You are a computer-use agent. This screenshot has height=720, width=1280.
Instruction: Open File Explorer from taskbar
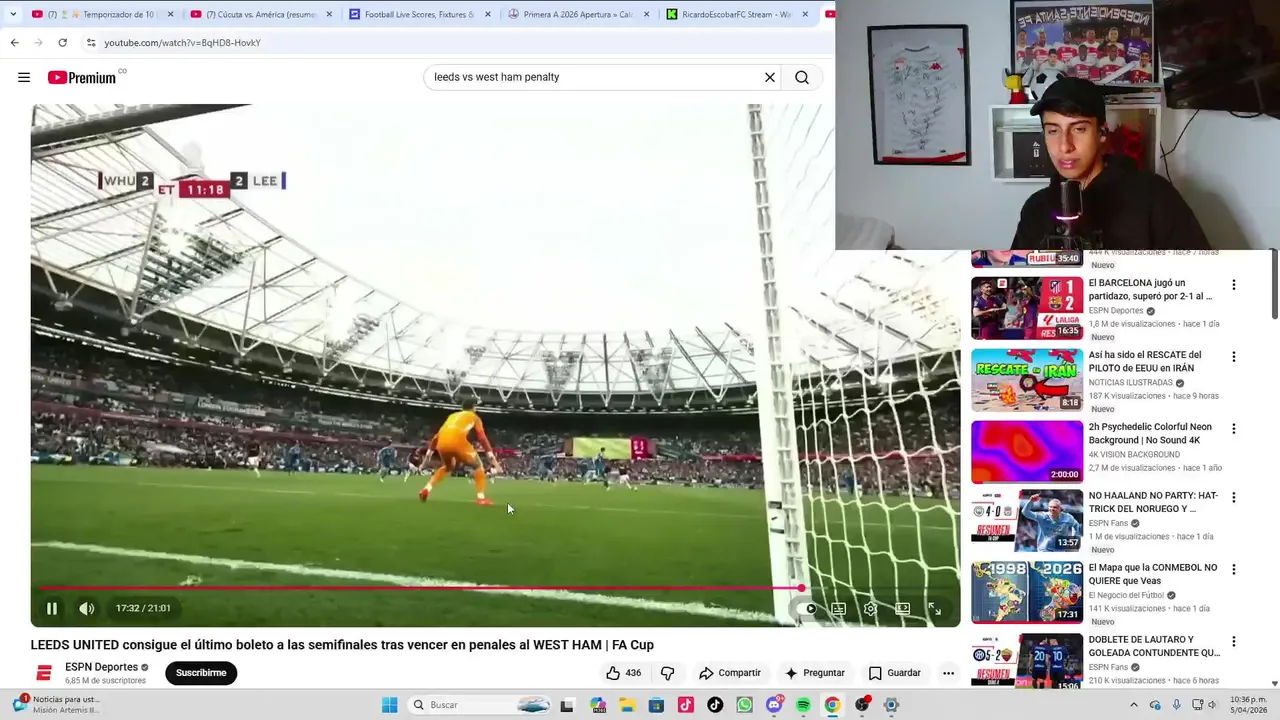[x=627, y=705]
